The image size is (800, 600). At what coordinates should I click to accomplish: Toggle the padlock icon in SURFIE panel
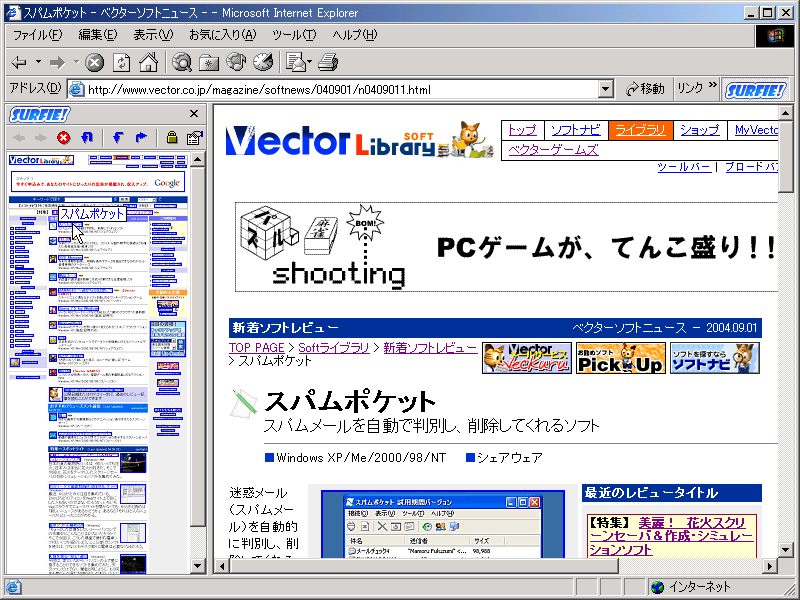coord(172,137)
